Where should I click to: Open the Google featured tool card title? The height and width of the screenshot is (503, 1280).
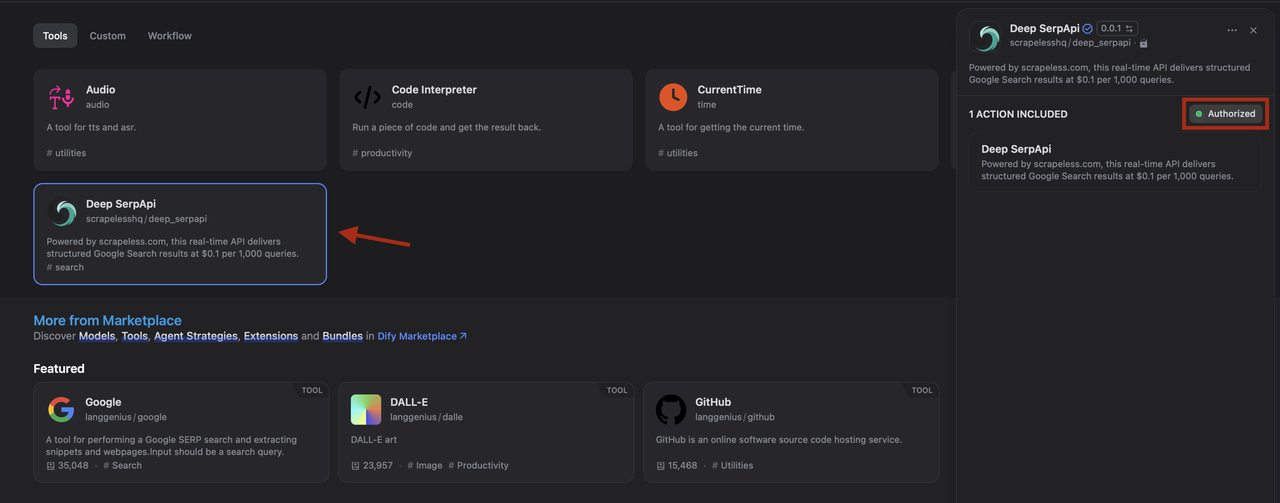point(104,402)
